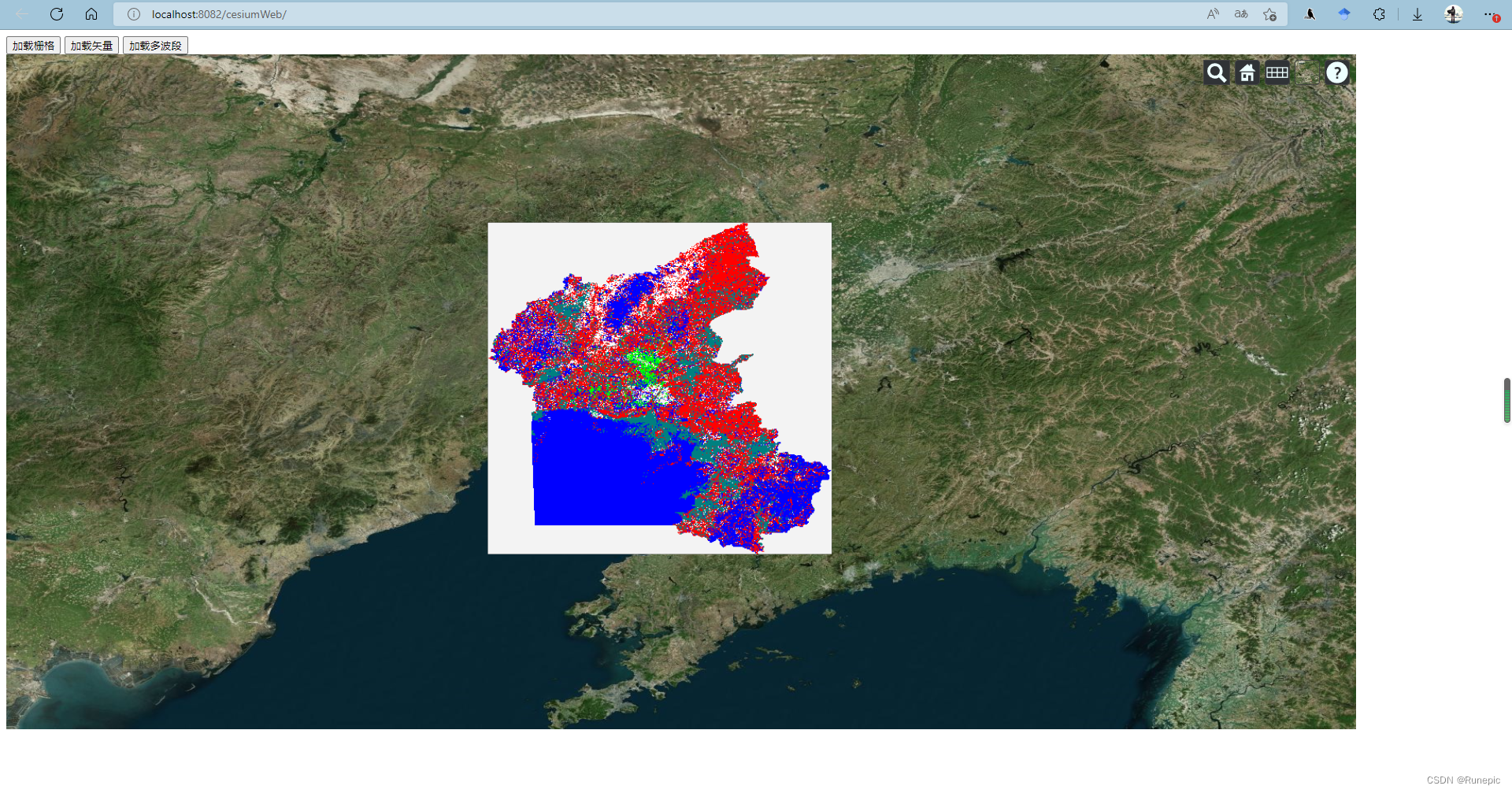Open the Cesium geocoder search

click(1216, 72)
